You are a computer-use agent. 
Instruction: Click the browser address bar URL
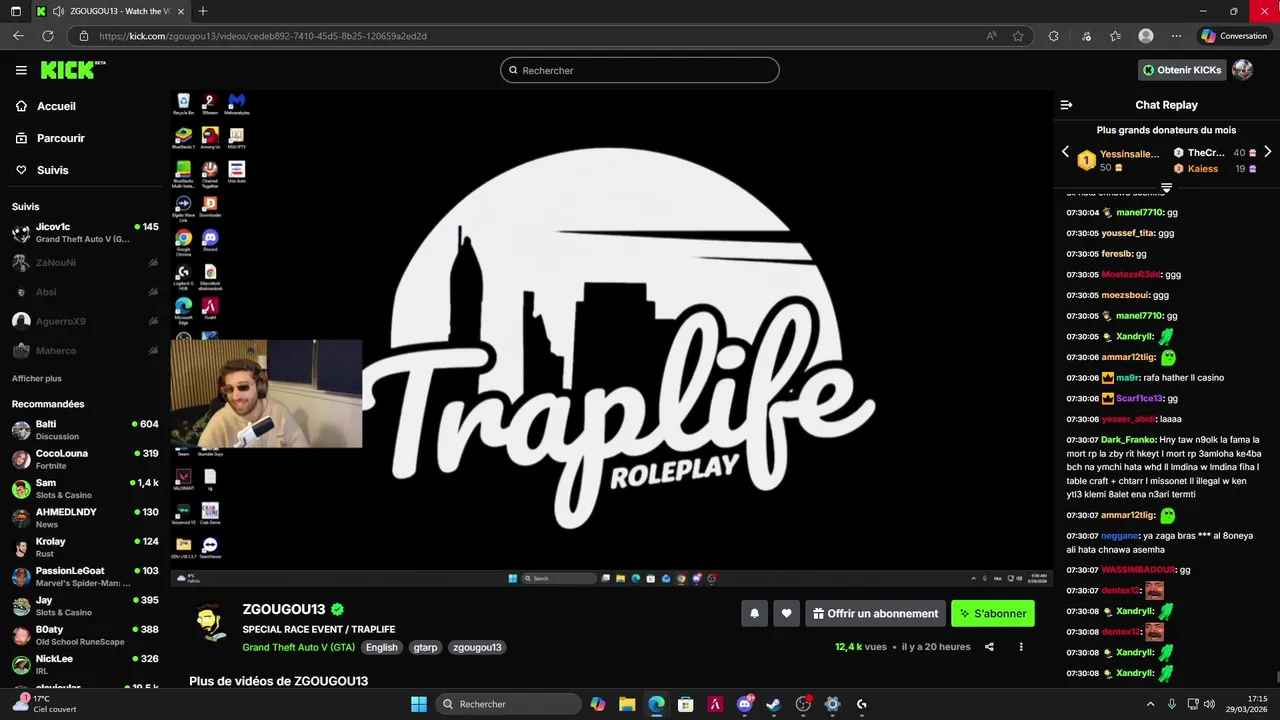(x=263, y=36)
